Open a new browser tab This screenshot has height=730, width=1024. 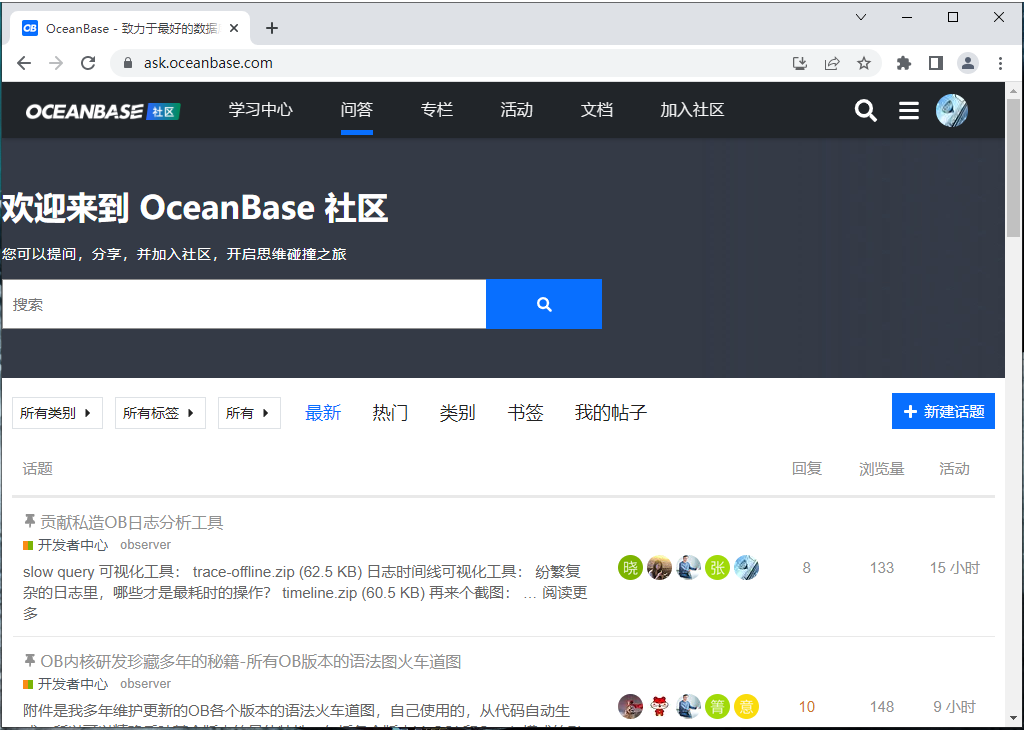(272, 28)
